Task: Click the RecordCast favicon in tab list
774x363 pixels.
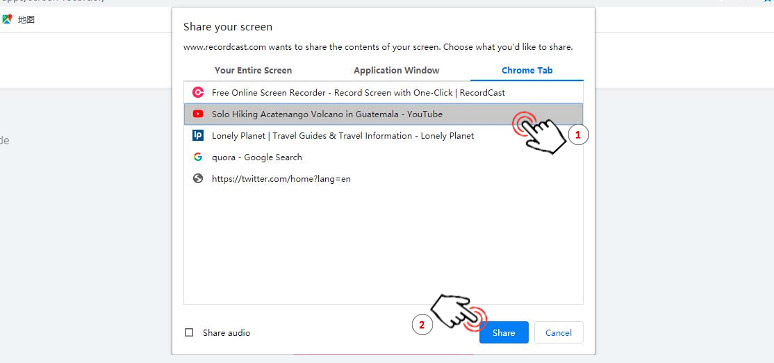Action: tap(198, 92)
